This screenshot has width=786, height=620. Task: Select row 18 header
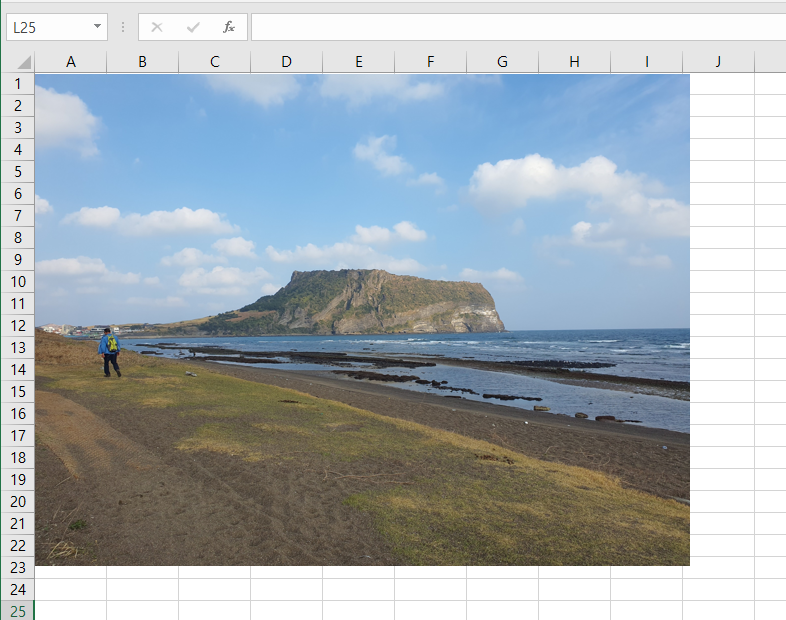coord(18,458)
